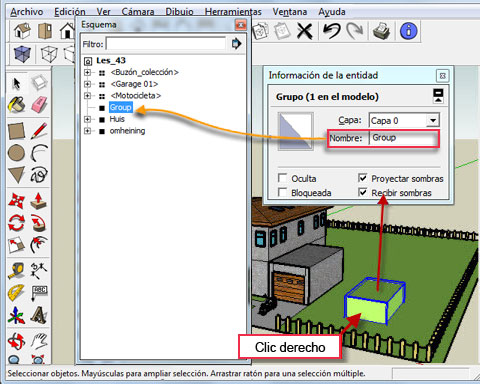The height and width of the screenshot is (384, 480).
Task: Pick the Paint Bucket tool
Action: pyautogui.click(x=17, y=105)
